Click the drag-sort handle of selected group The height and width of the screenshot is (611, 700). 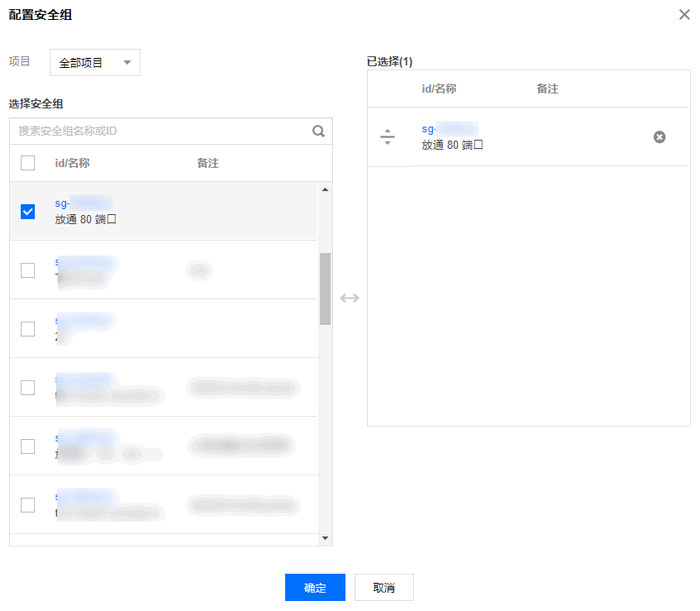coord(388,137)
